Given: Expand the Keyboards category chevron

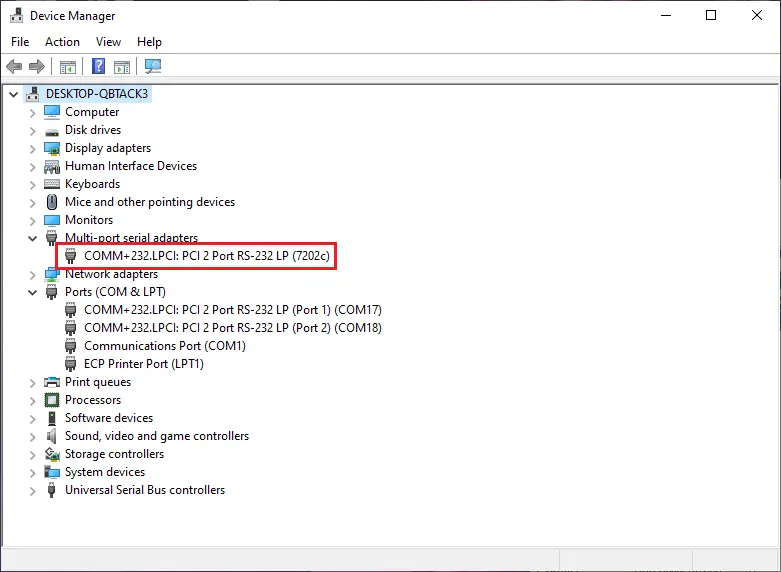Looking at the screenshot, I should pos(32,184).
